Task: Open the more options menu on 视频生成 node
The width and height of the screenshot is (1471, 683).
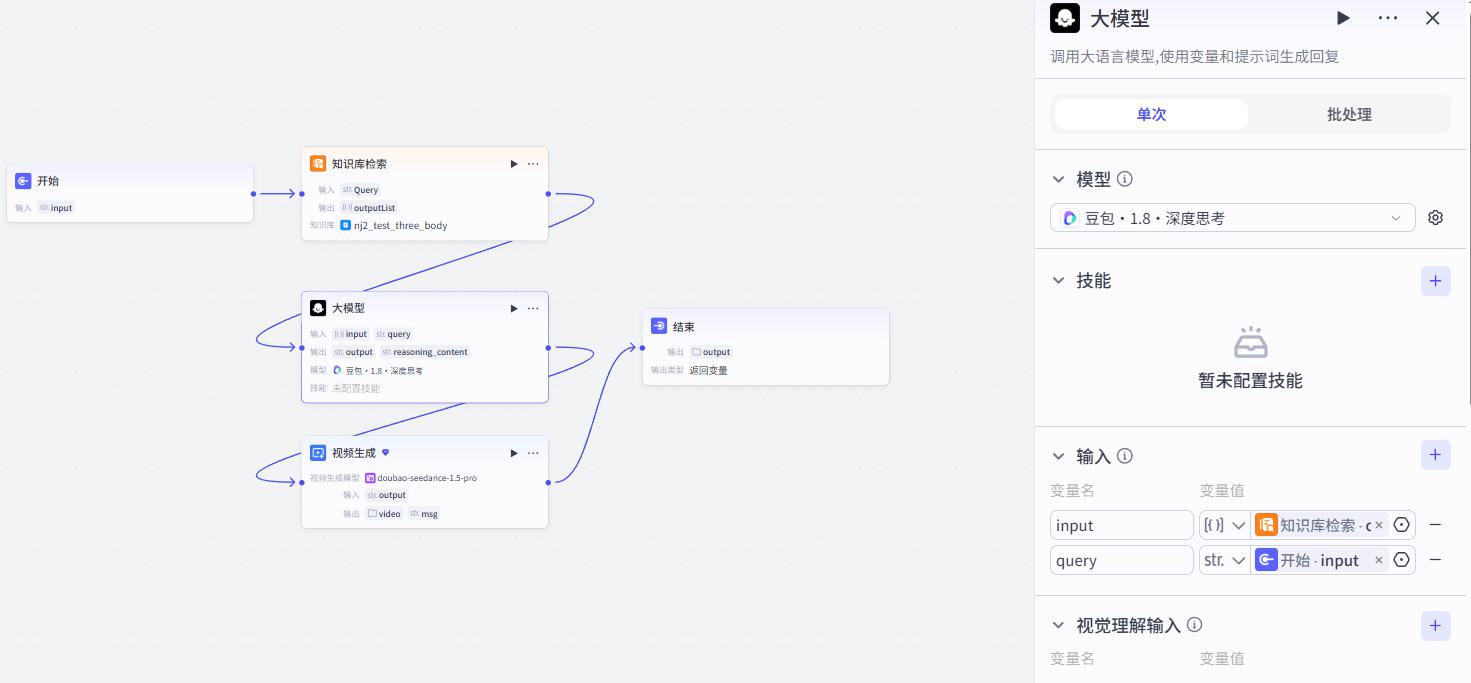Action: (533, 453)
